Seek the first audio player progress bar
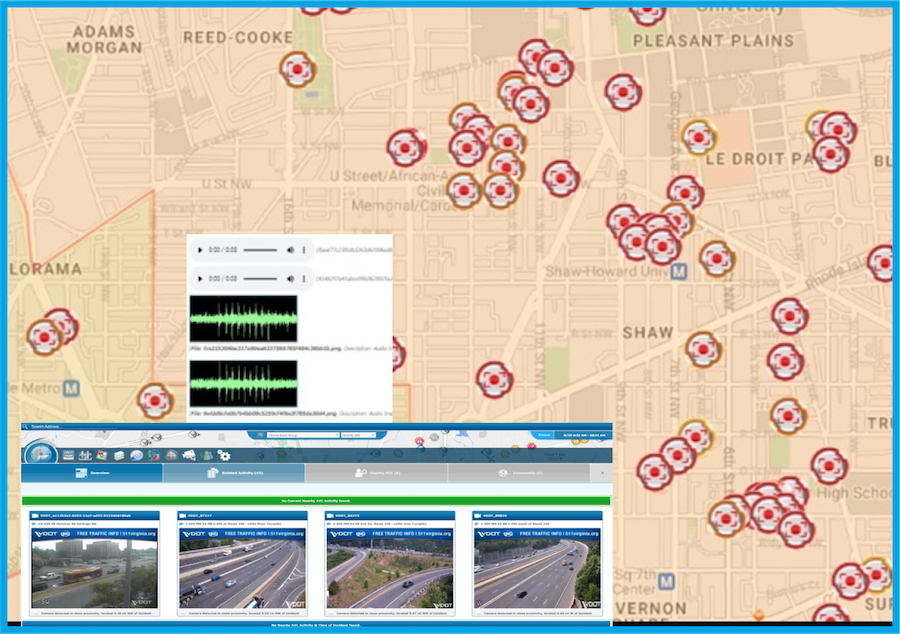 pyautogui.click(x=260, y=250)
